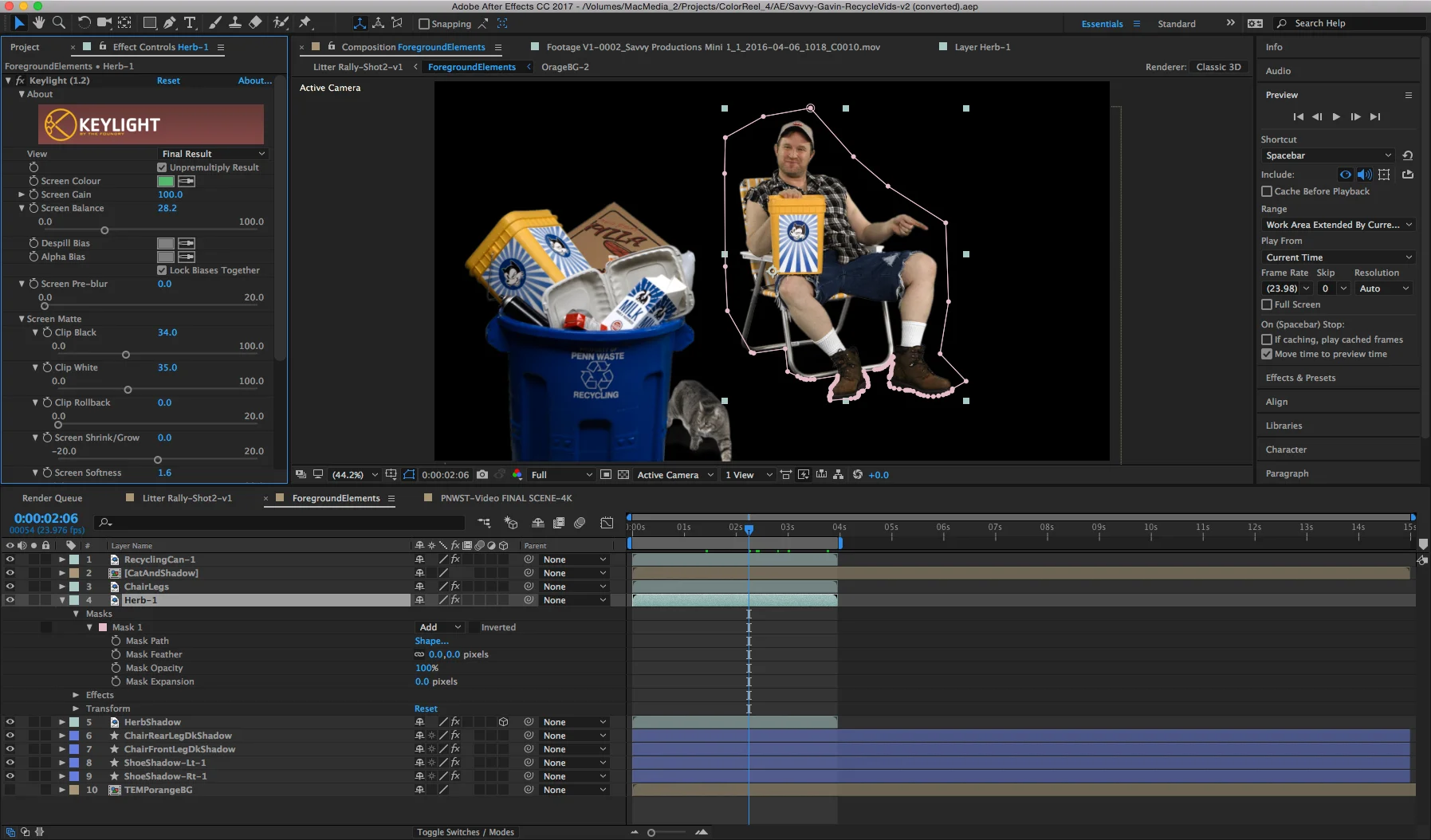Select the Puppet Pin tool
This screenshot has width=1431, height=840.
pyautogui.click(x=305, y=23)
